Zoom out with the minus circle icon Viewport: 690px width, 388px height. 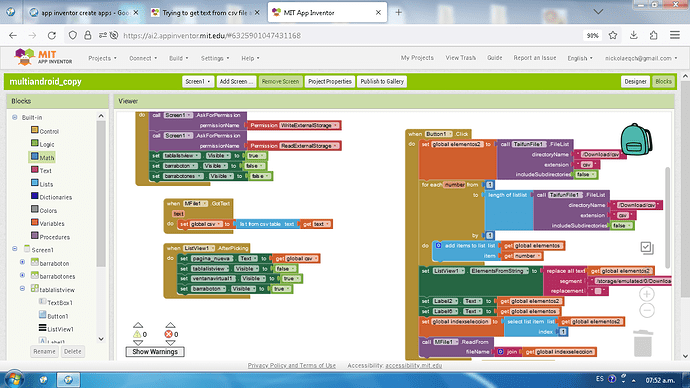pyautogui.click(x=646, y=311)
